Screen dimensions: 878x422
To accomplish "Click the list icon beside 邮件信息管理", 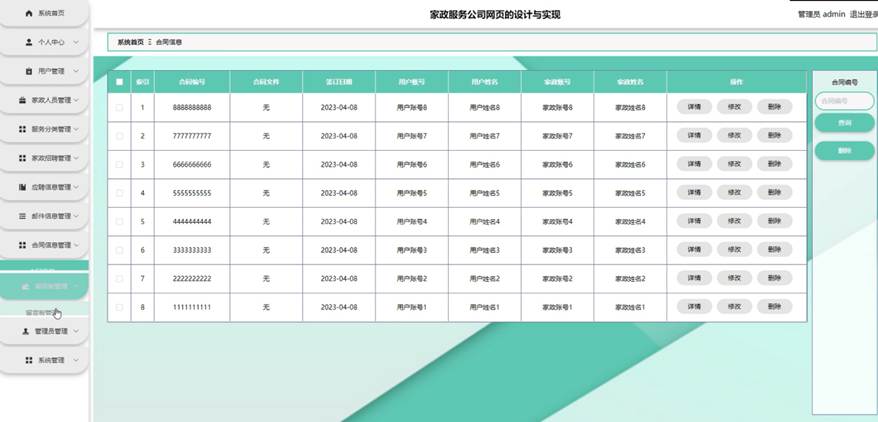I will coord(22,216).
